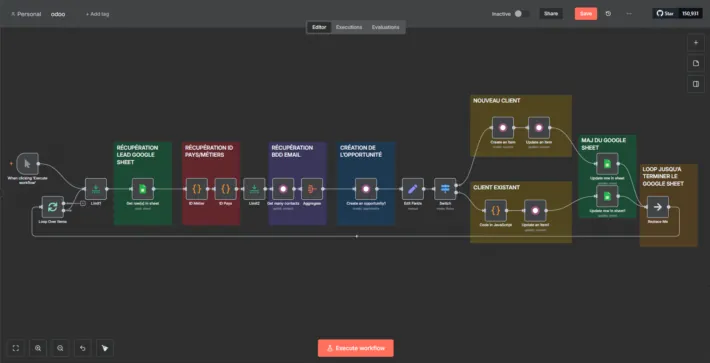Screen dimensions: 710x363
Task: Click the plus beside the trigger node
Action: 11,163
